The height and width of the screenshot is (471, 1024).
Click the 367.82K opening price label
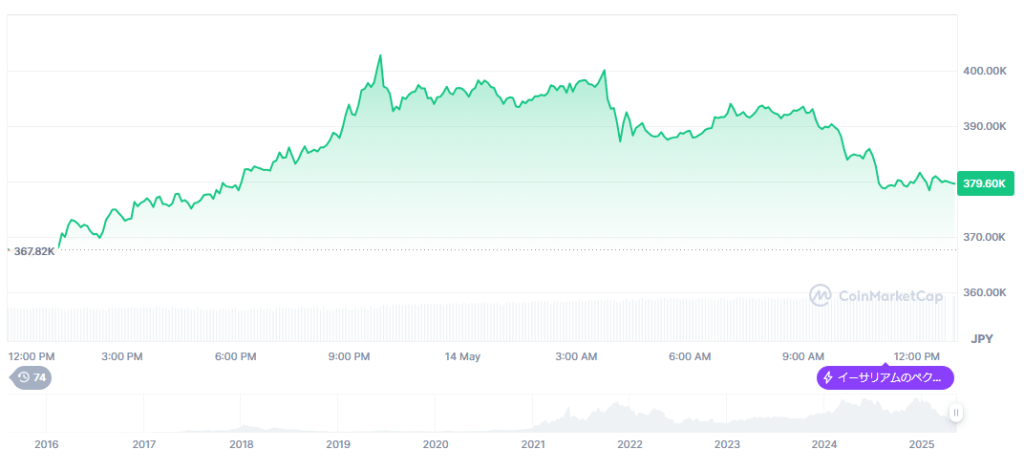(x=34, y=251)
